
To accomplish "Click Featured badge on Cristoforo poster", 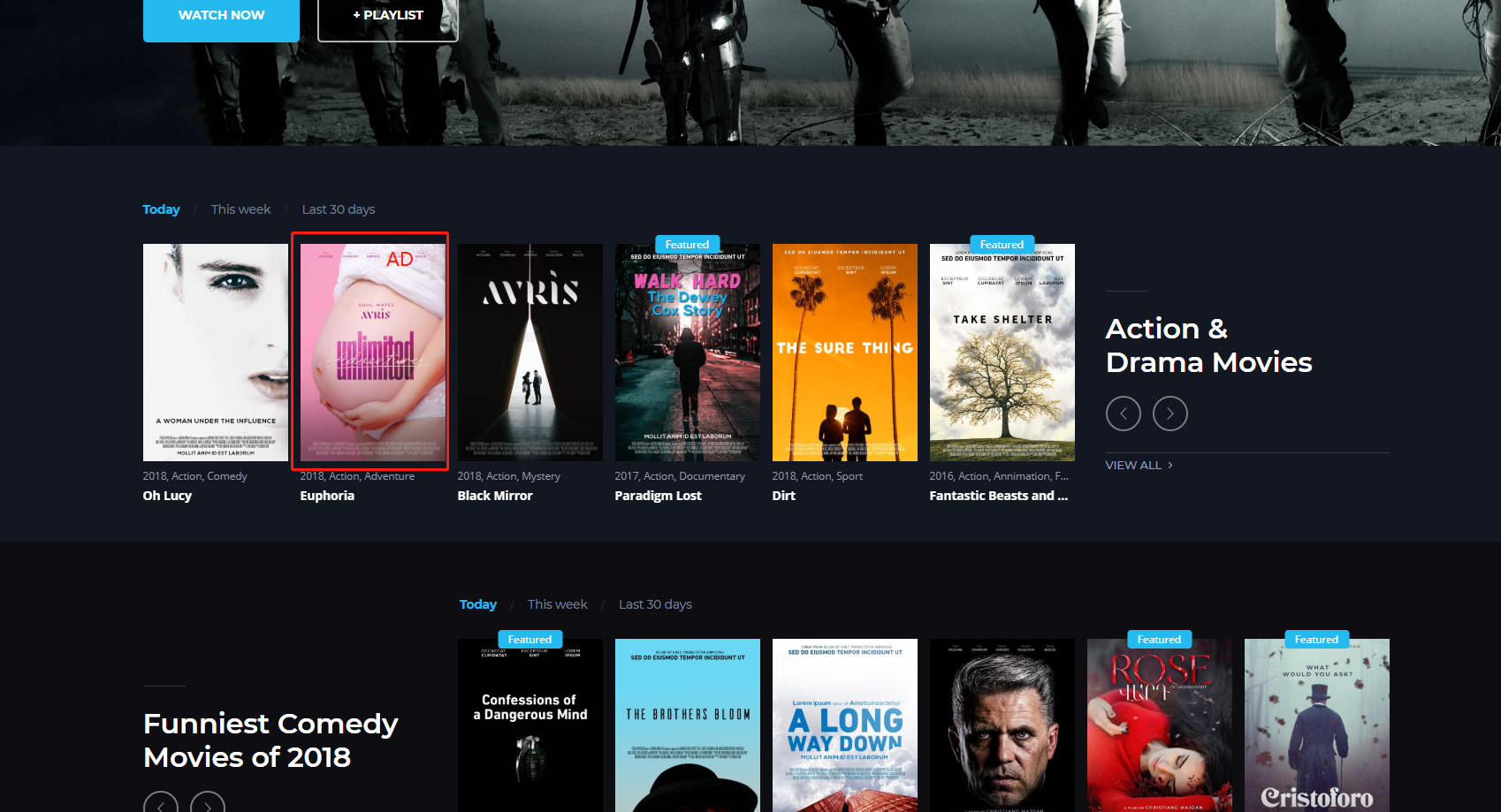I will click(1316, 640).
